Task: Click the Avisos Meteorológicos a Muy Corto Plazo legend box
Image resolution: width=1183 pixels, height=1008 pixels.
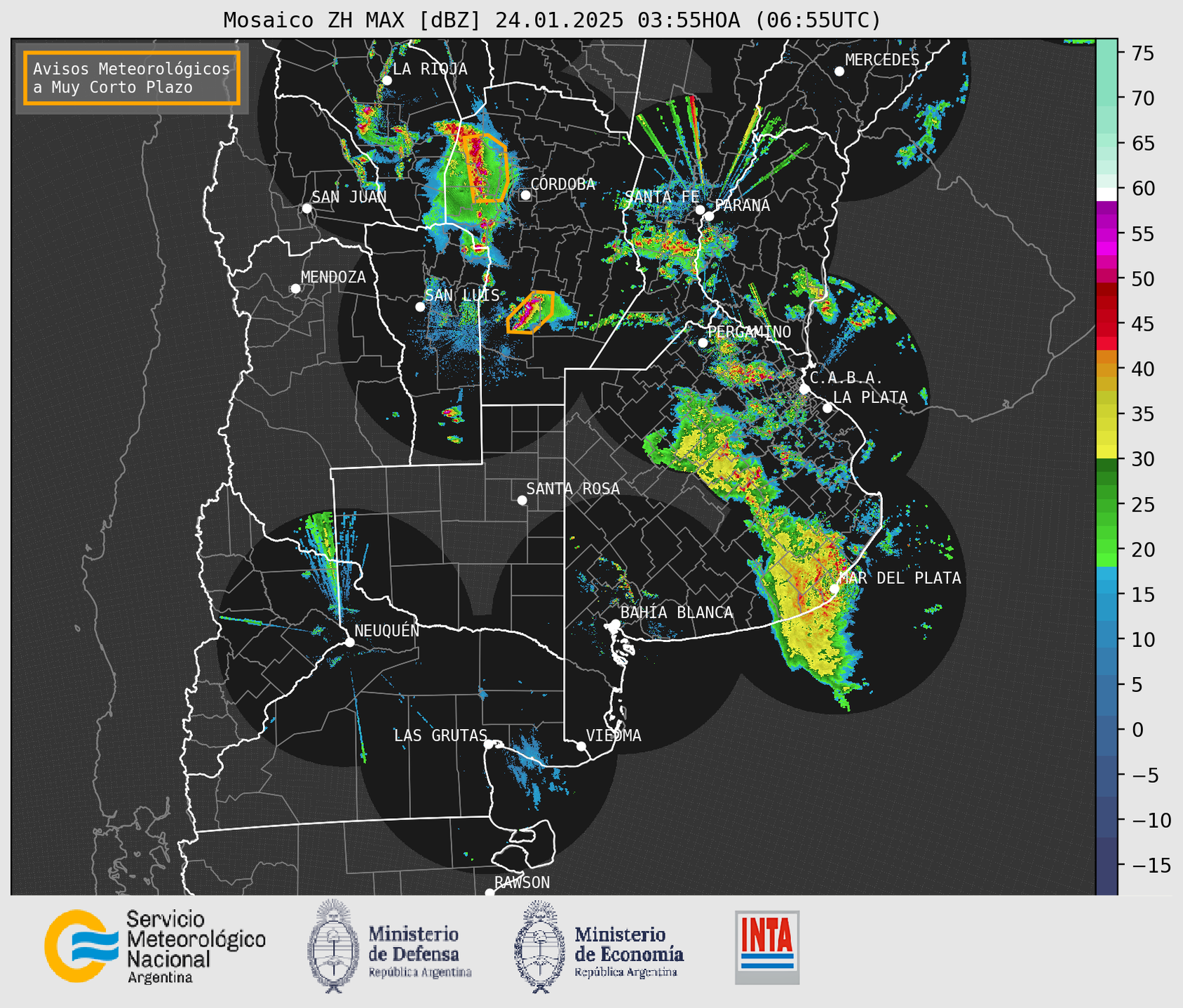Action: point(132,78)
